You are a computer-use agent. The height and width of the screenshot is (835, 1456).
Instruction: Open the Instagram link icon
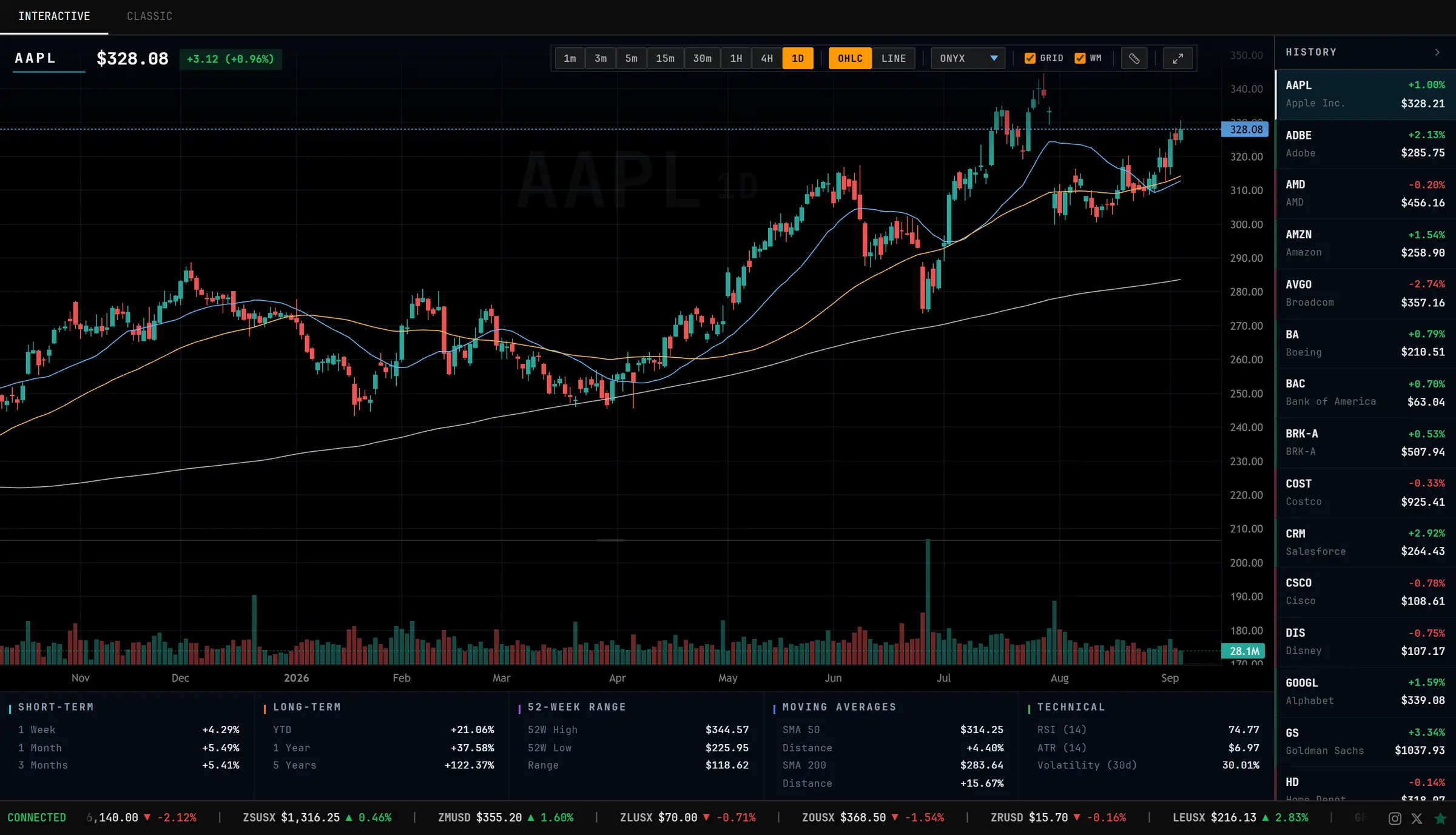[x=1395, y=818]
